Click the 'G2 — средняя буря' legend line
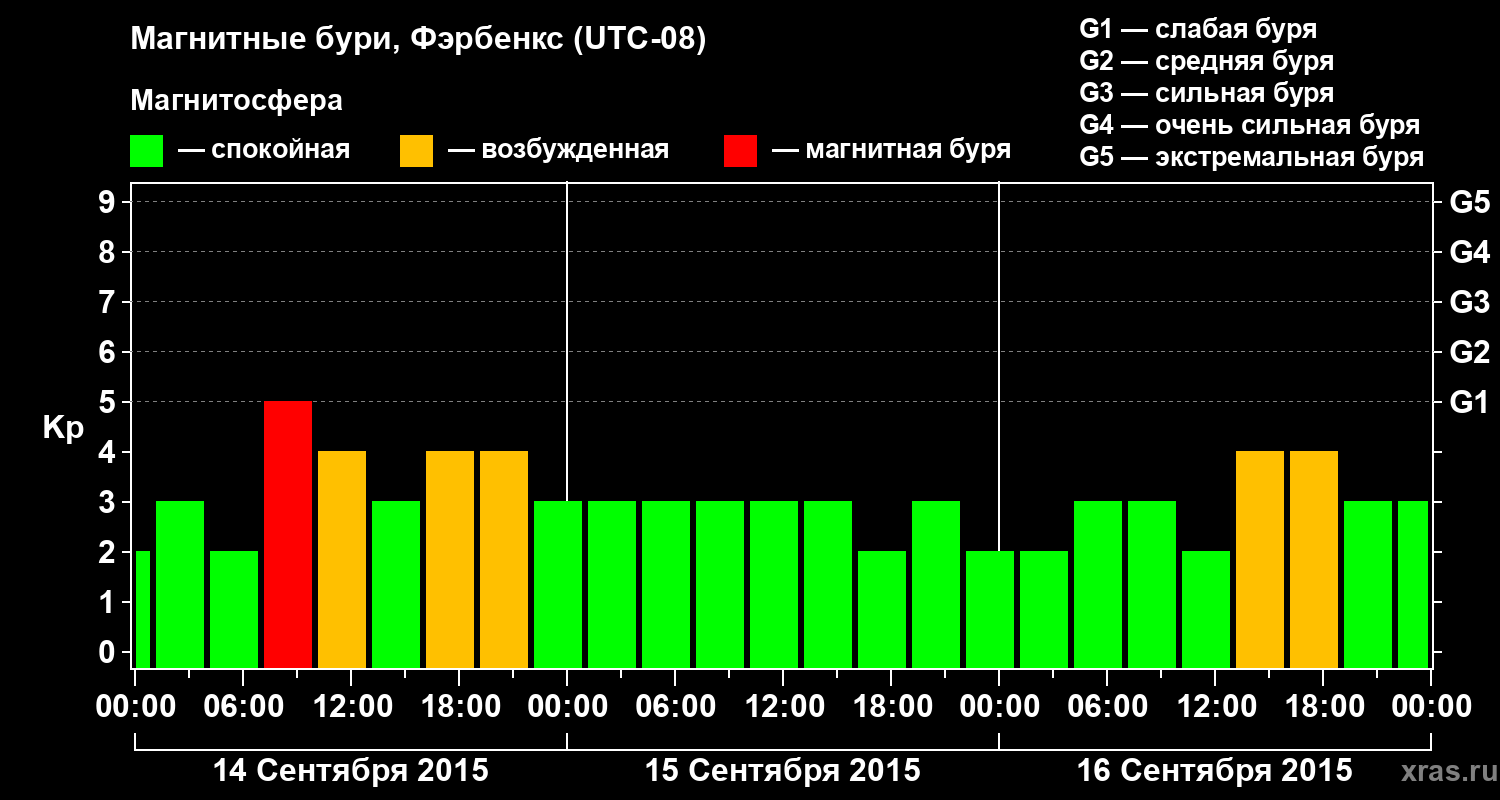This screenshot has height=800, width=1500. point(1207,61)
